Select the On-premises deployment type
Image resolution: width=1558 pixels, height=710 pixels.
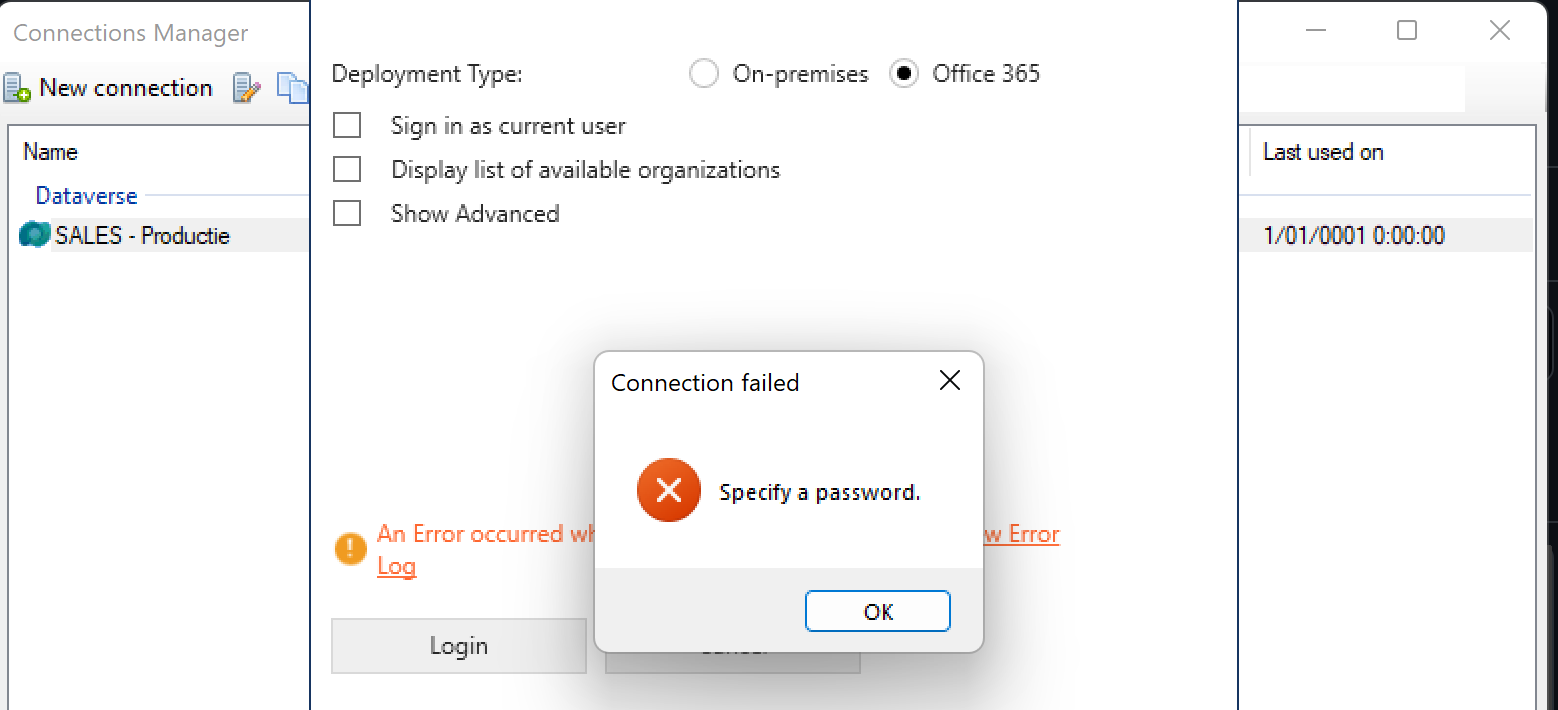point(704,73)
